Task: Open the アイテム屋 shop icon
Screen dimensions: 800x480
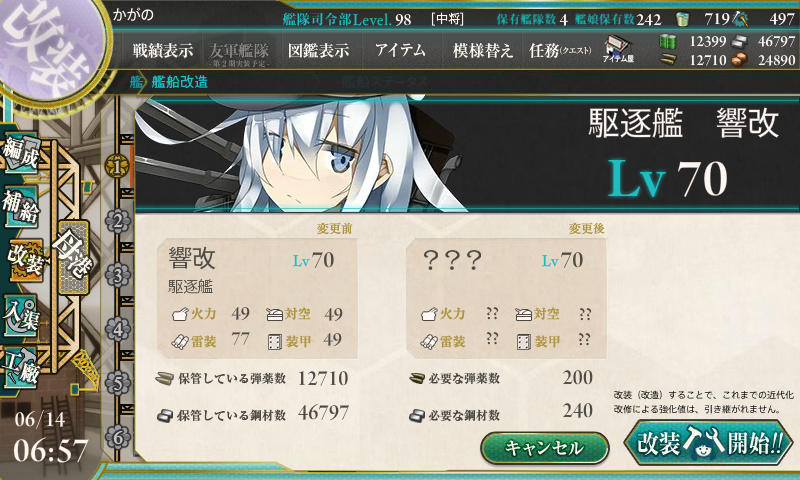Action: click(618, 49)
